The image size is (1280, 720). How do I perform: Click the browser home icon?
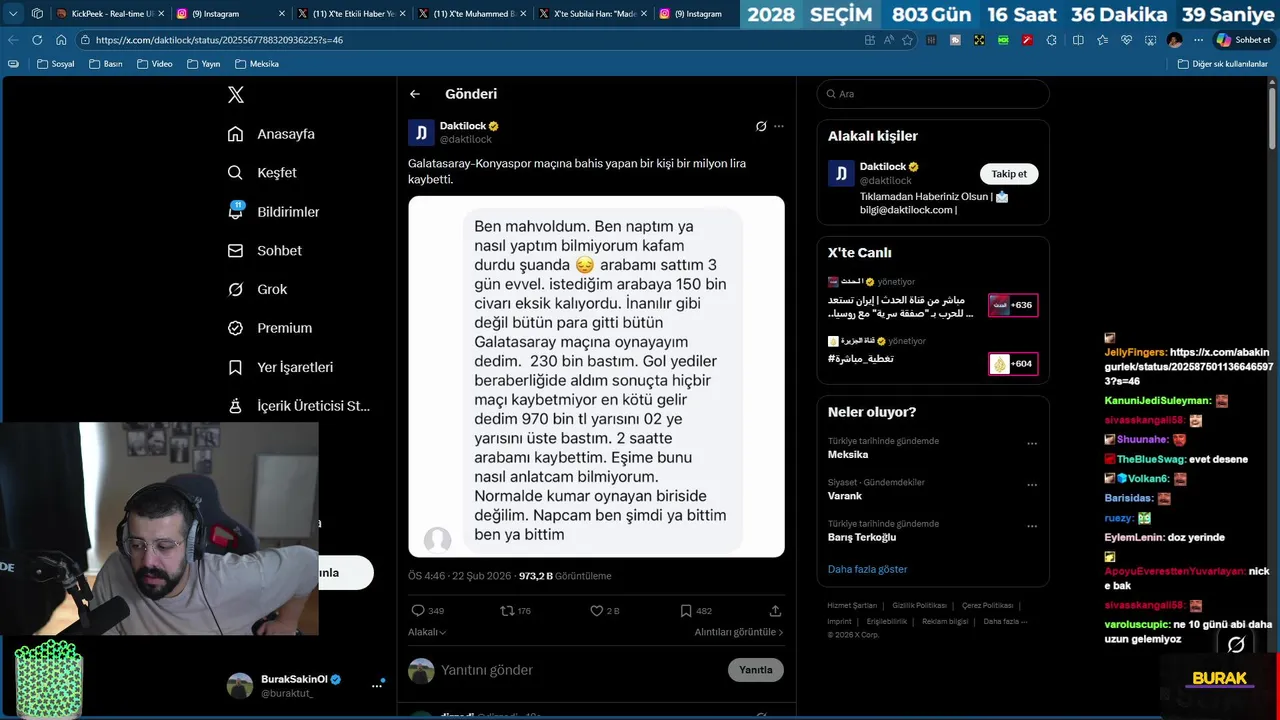pyautogui.click(x=61, y=40)
